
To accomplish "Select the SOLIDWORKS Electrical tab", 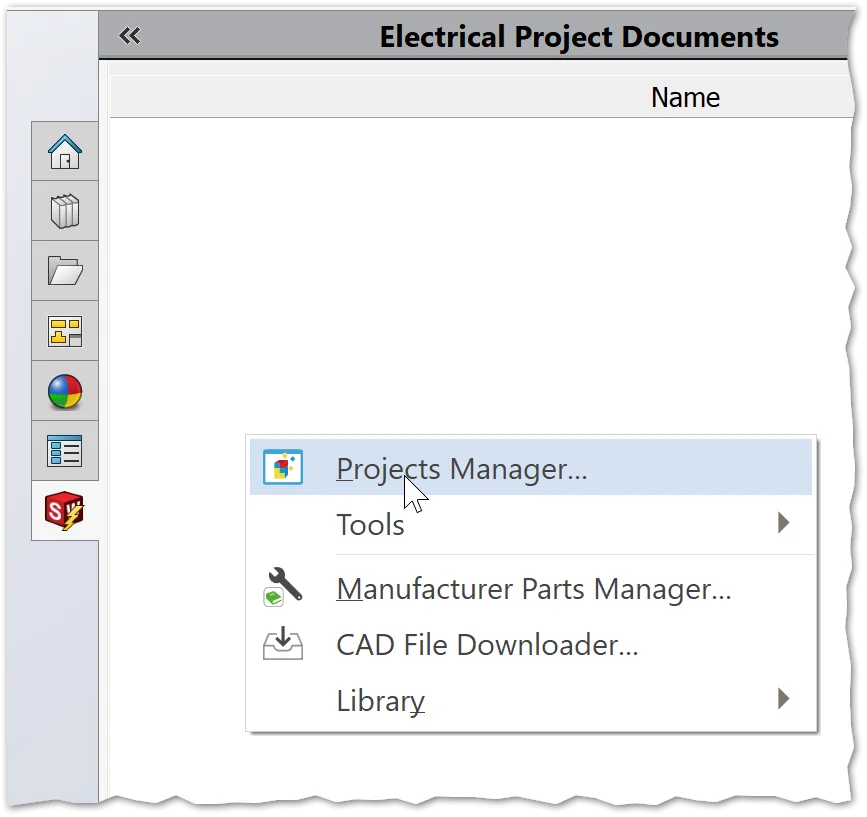I will tap(65, 511).
